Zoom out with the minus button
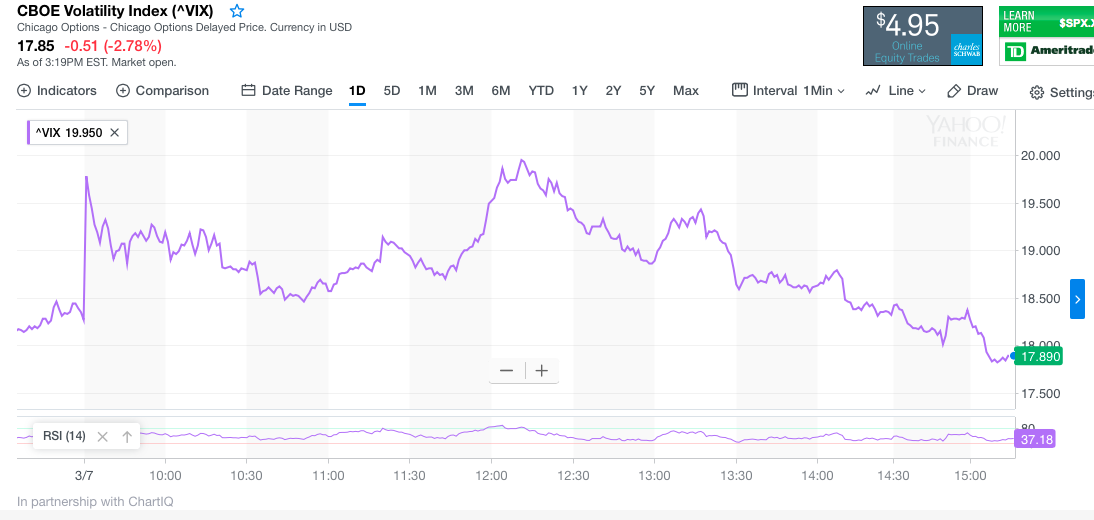Screen dimensions: 1094x520 pos(506,371)
